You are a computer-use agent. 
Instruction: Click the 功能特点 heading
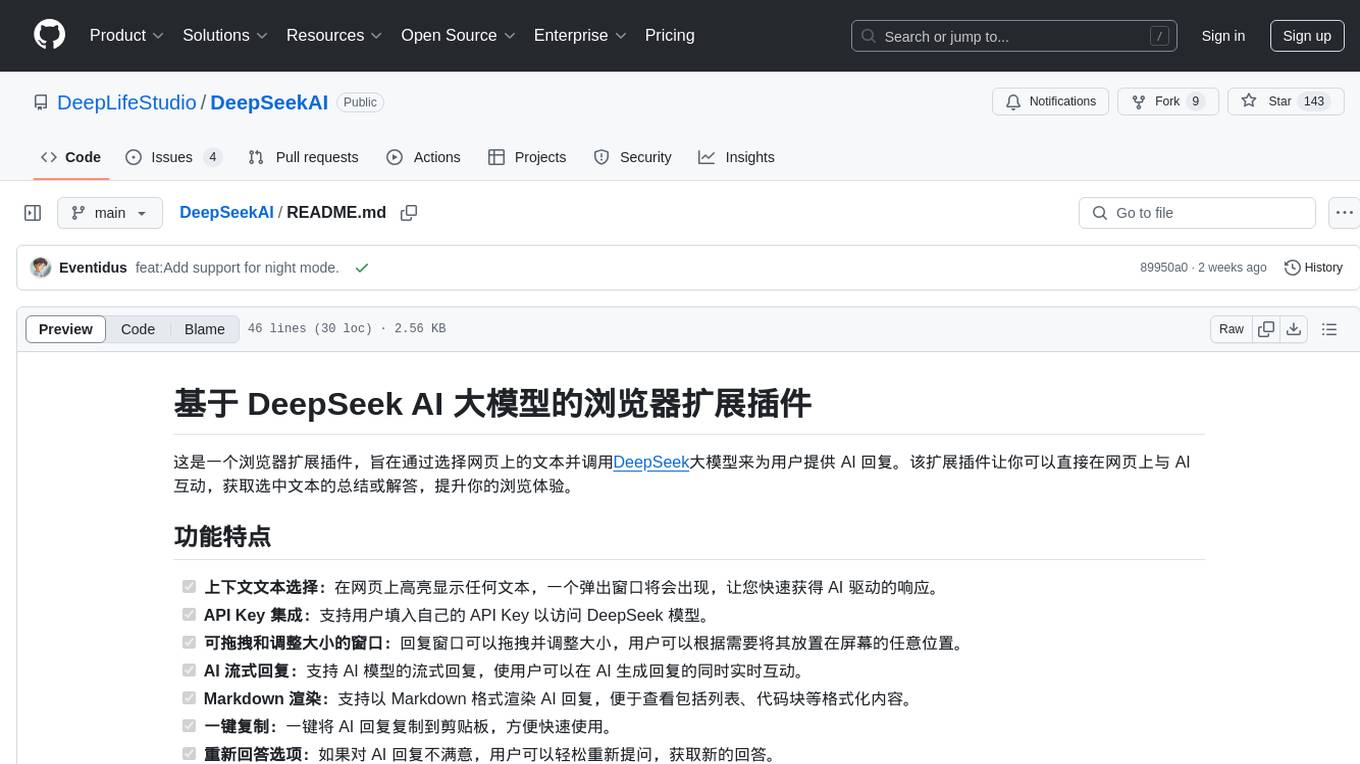tap(222, 536)
